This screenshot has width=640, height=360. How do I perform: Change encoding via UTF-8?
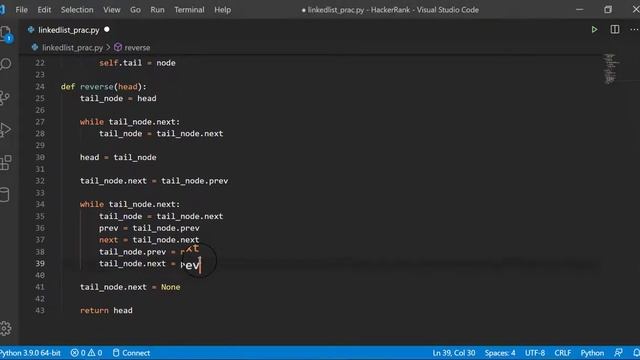coord(535,353)
